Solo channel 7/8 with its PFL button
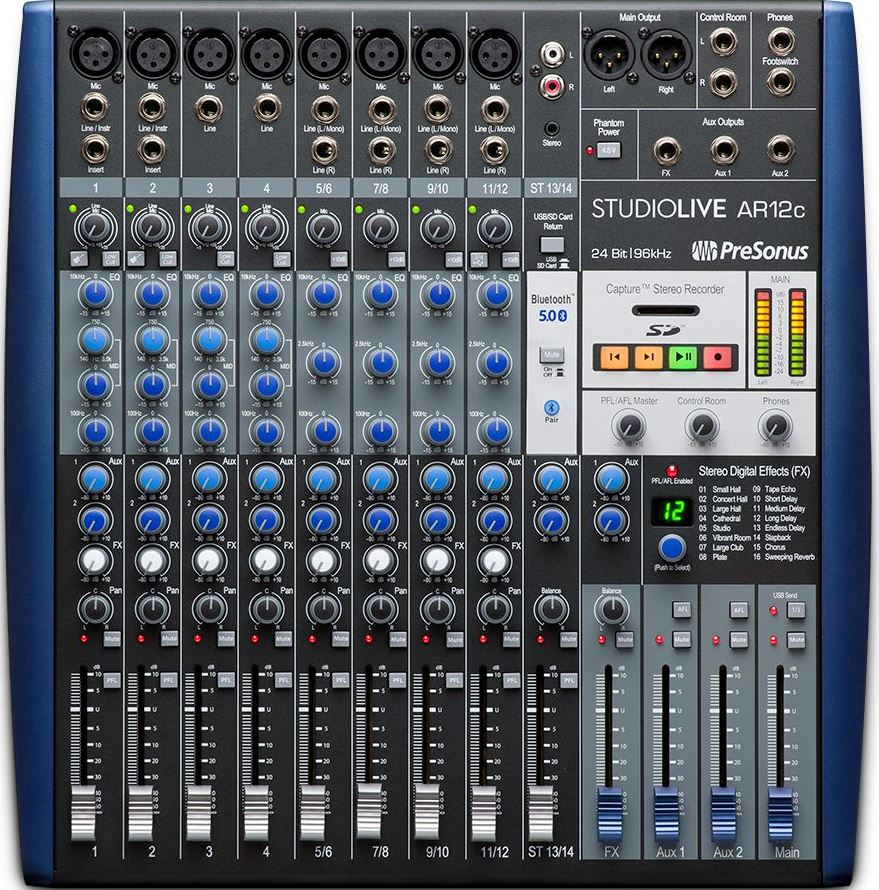This screenshot has height=890, width=879. point(397,680)
